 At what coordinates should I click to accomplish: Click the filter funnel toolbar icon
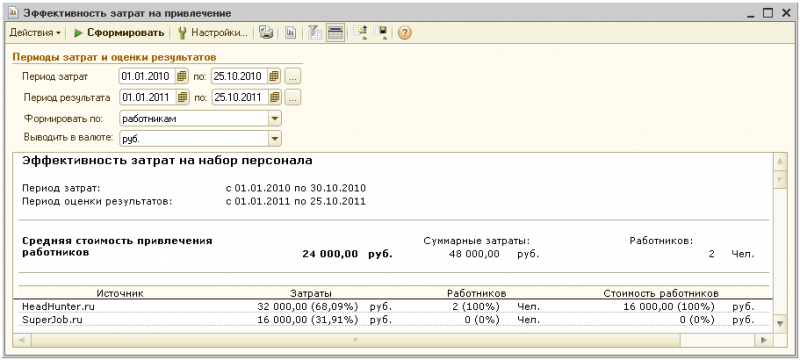coord(315,33)
